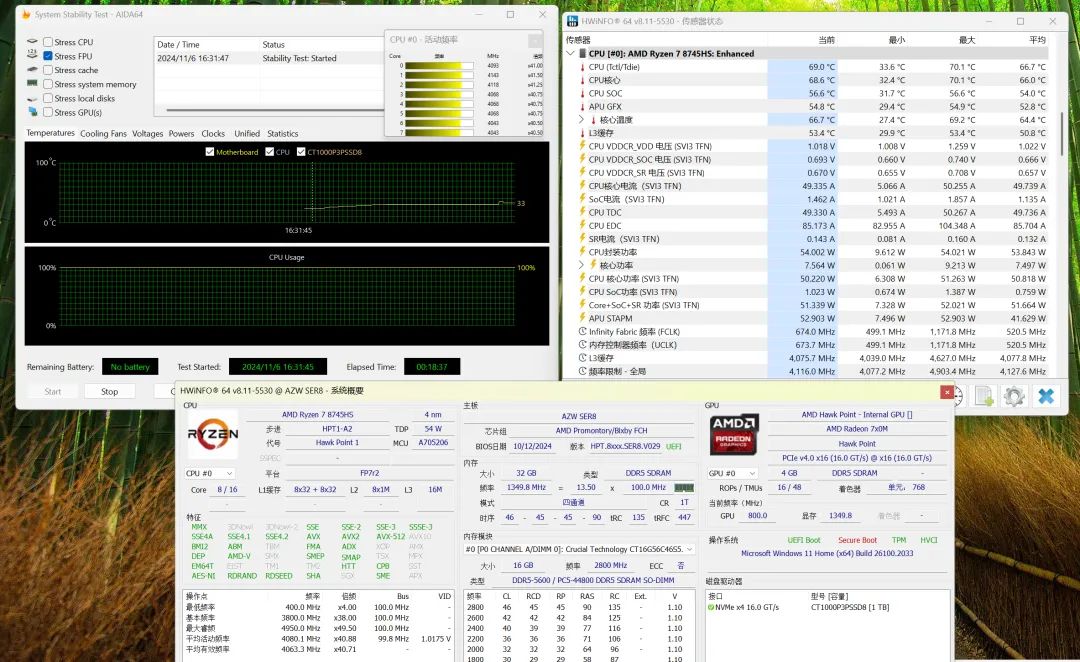Click the HWiNFO sensor list vertical scrollbar

(1061, 134)
